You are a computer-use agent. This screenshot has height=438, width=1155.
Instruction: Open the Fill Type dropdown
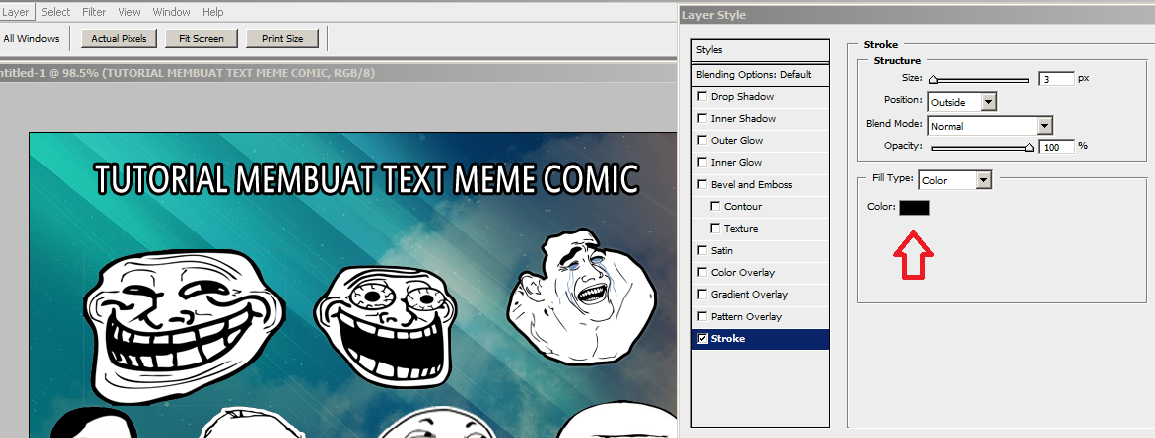click(955, 180)
